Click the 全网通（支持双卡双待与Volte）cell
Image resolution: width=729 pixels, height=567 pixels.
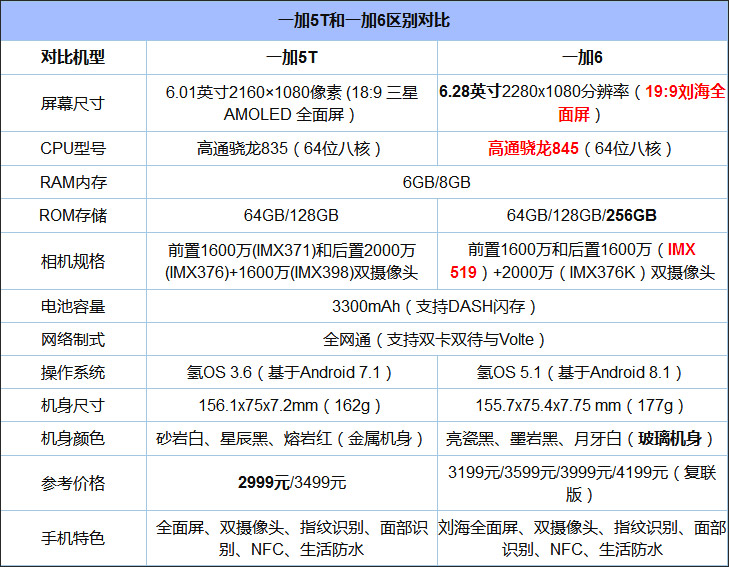437,339
